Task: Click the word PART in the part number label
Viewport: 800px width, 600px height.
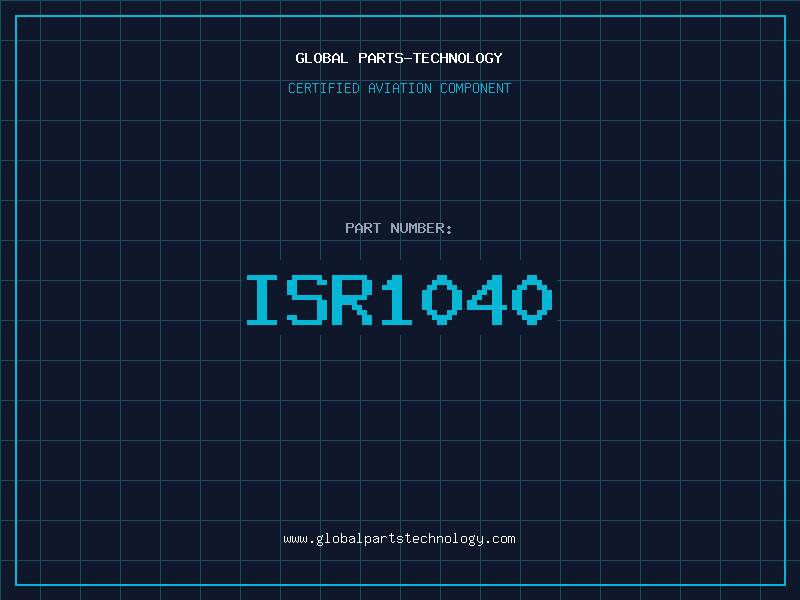Action: coord(363,228)
